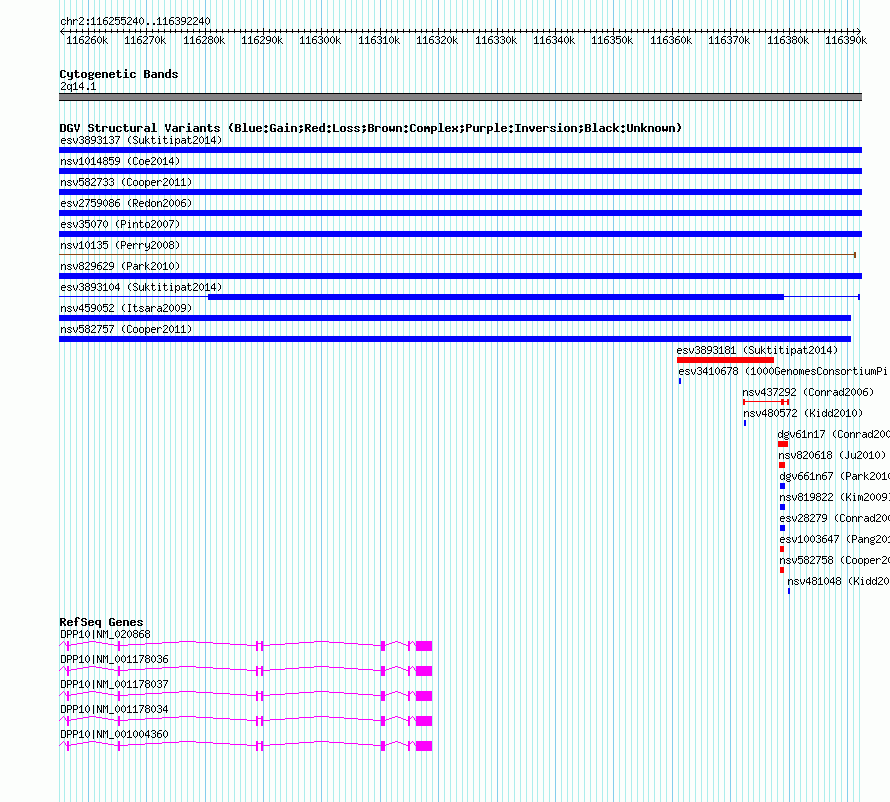Click the esv1003647 variant label
Screen dimensions: 890x802
[834, 539]
